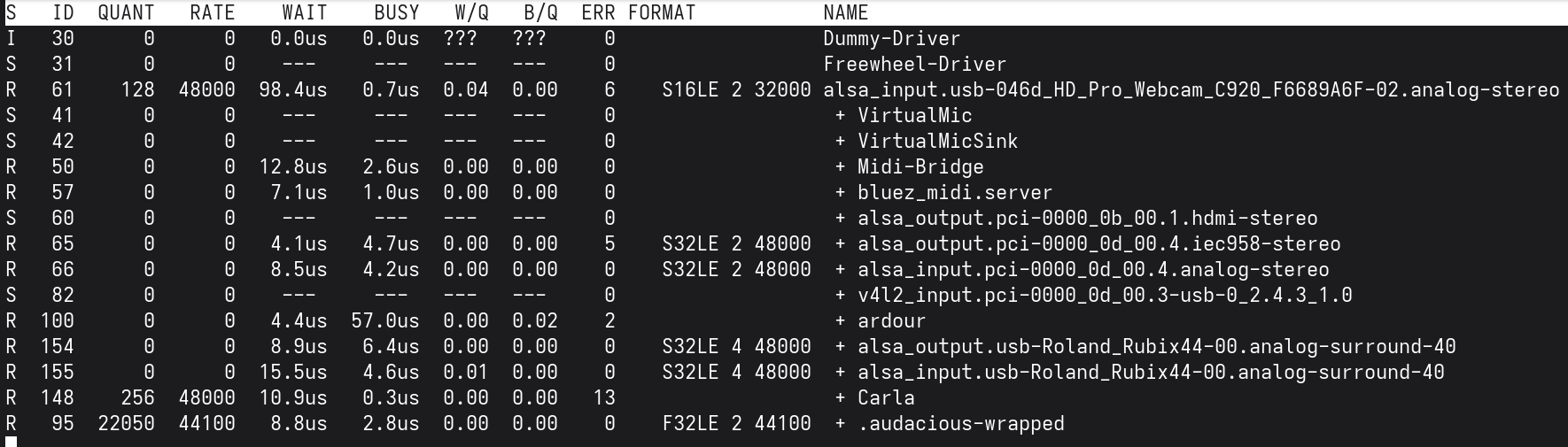
Task: Click the ERR value 13 for Carla
Action: (x=604, y=398)
